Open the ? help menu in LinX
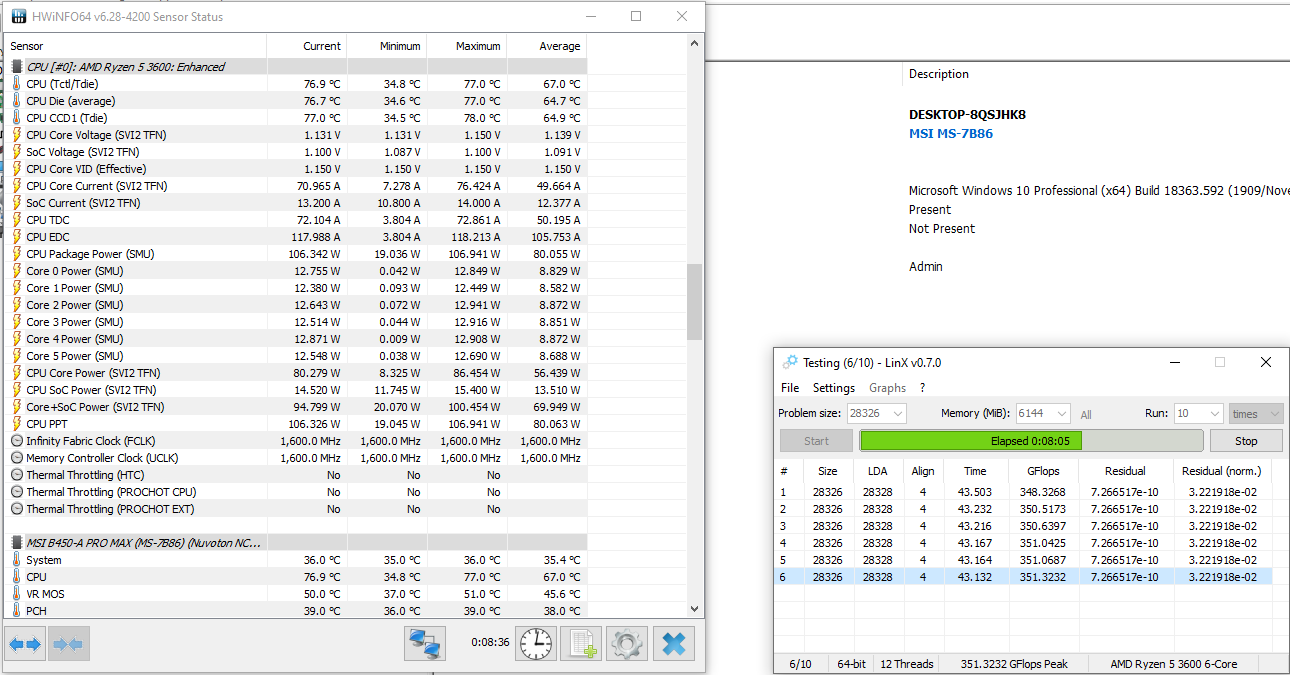 point(922,388)
